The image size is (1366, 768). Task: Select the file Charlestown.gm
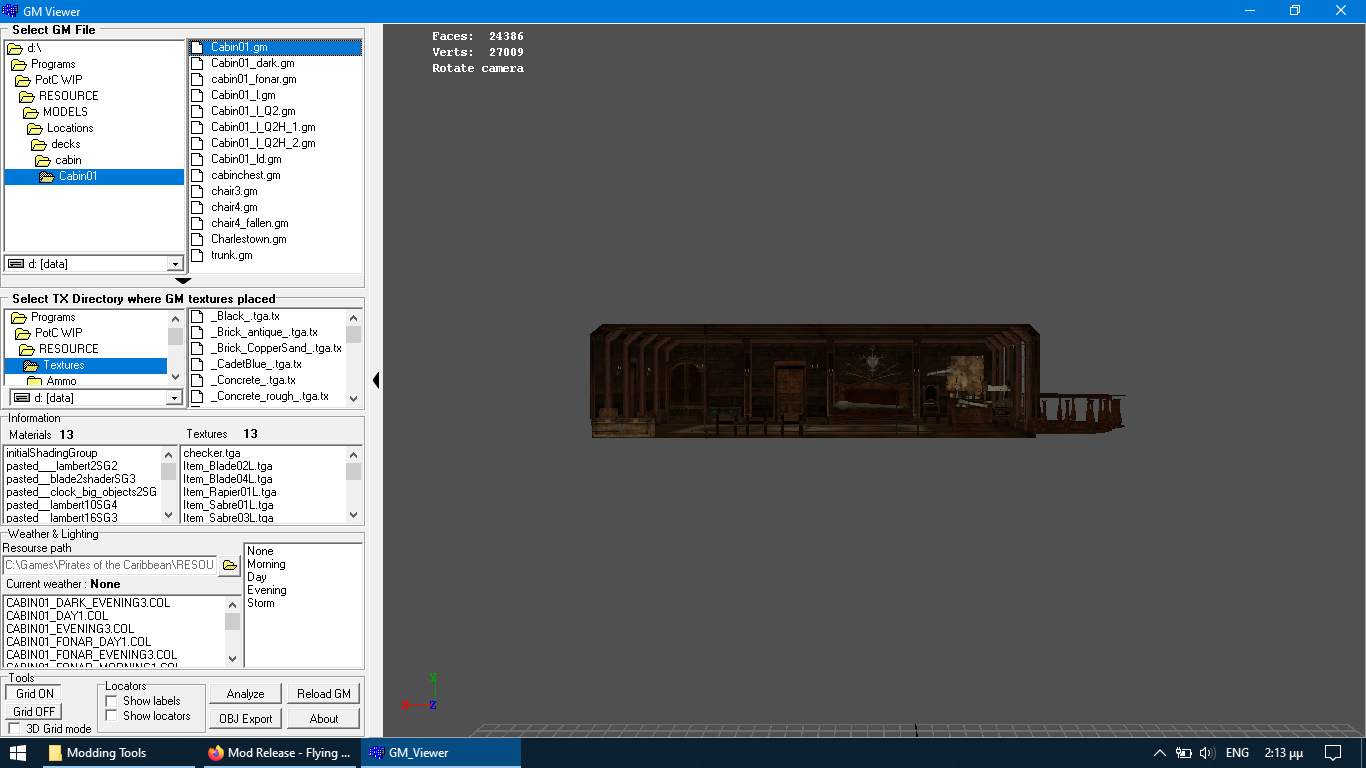click(248, 239)
